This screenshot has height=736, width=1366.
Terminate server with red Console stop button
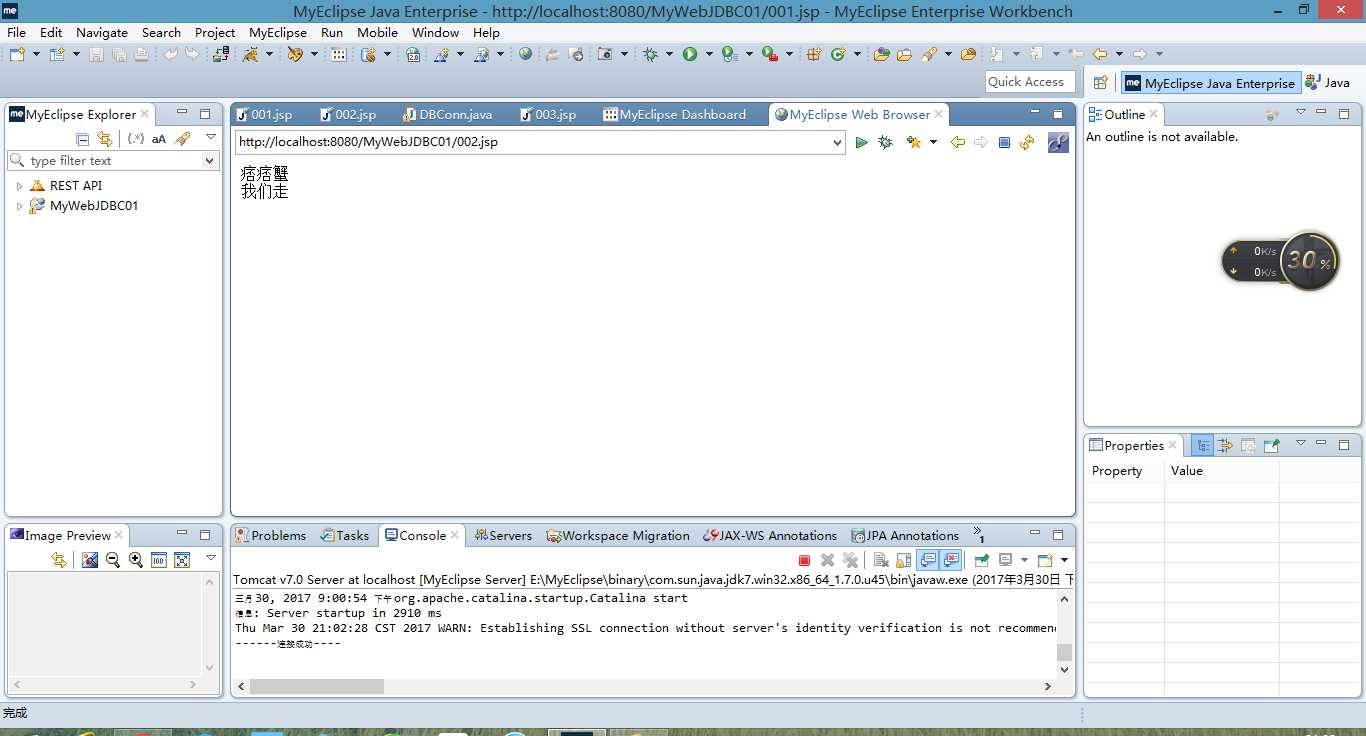pos(804,560)
